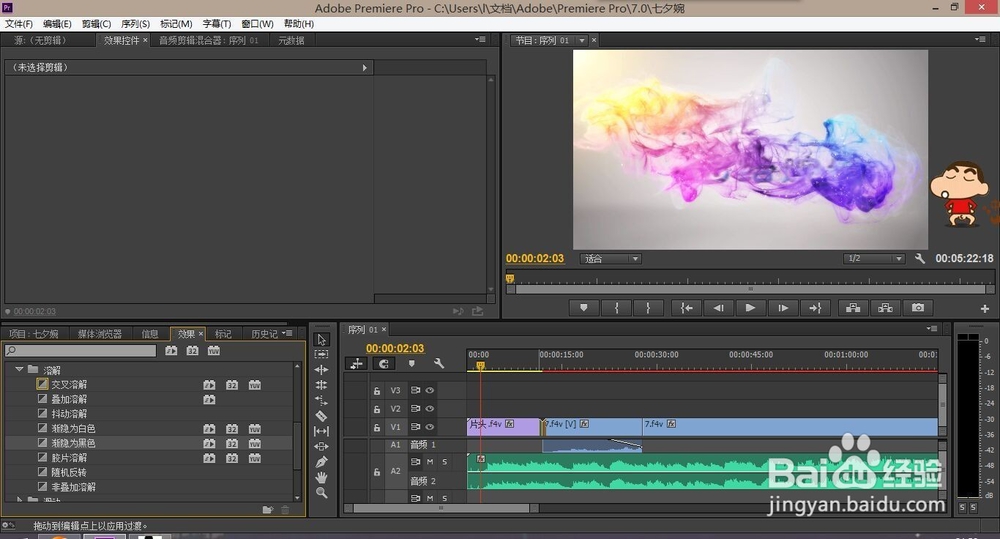Play the sequence
This screenshot has height=539, width=1000.
click(751, 307)
